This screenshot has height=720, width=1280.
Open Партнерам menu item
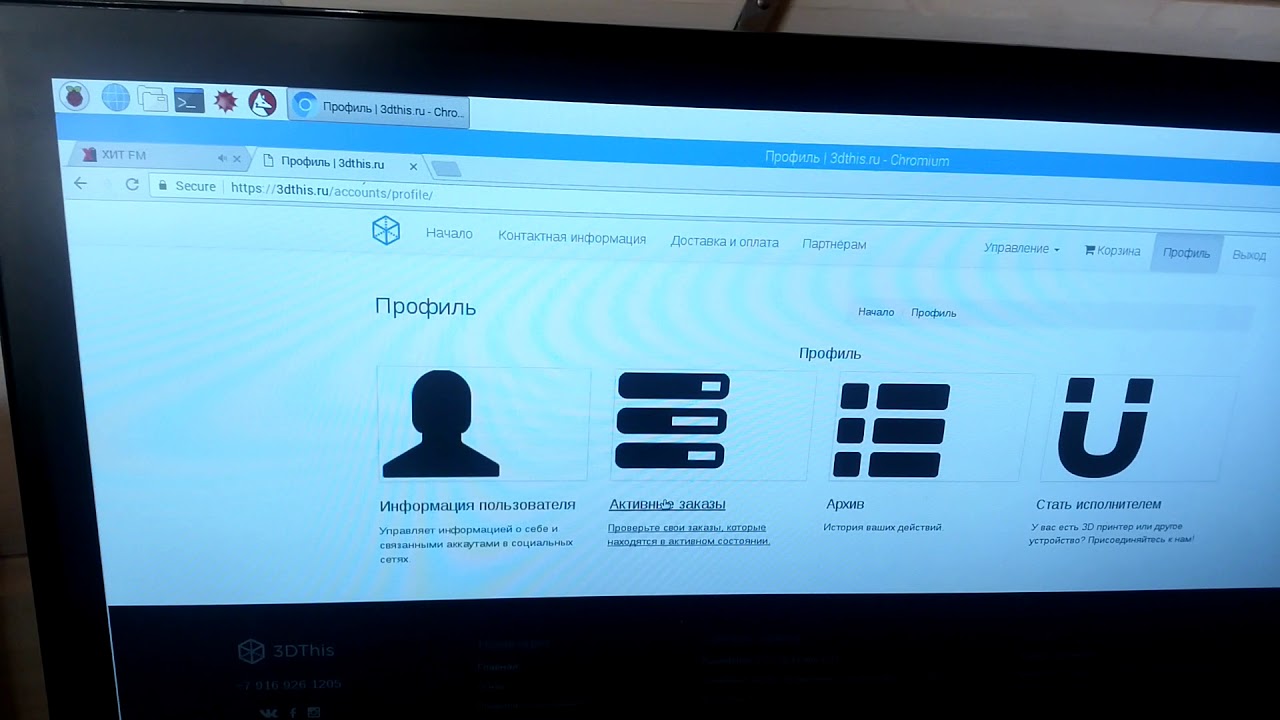pyautogui.click(x=834, y=244)
